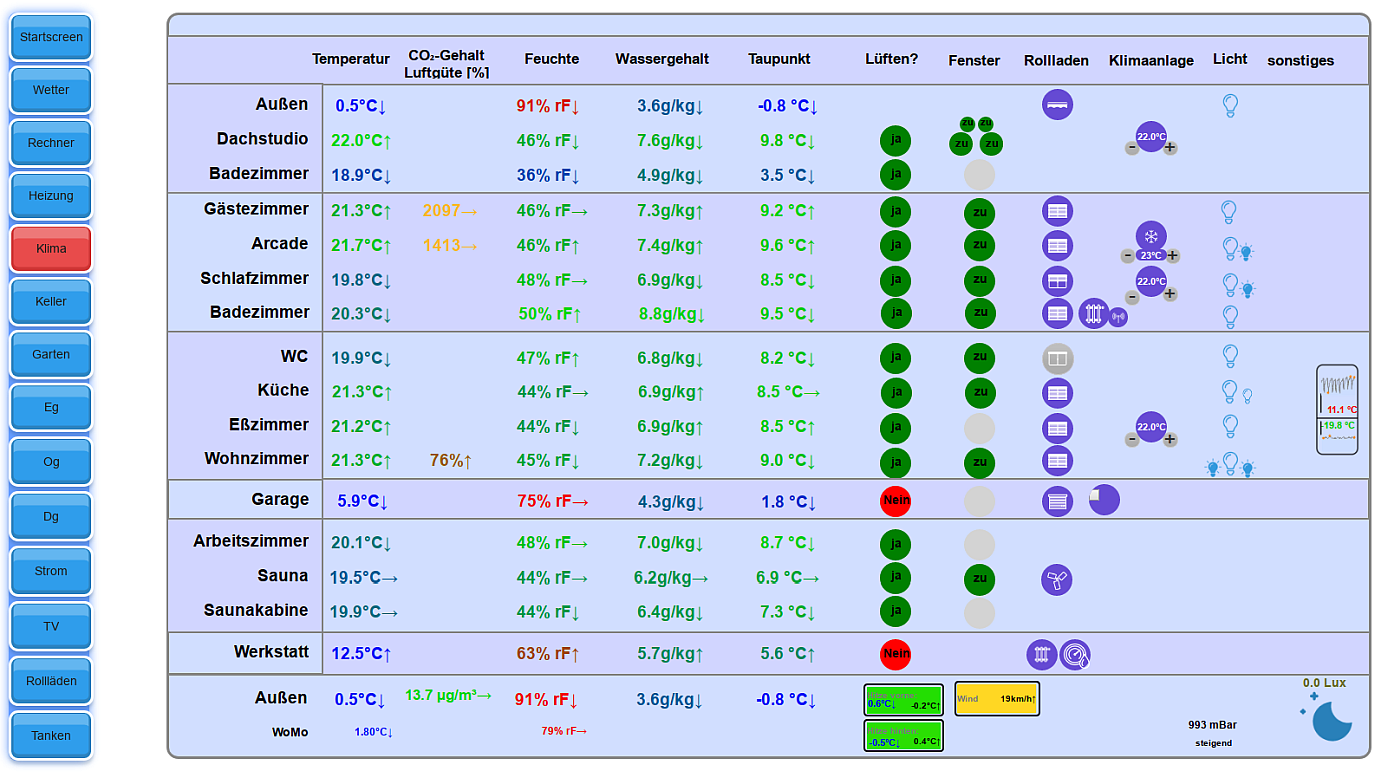
Task: Open the Küche roller shutter control
Action: click(x=1057, y=393)
